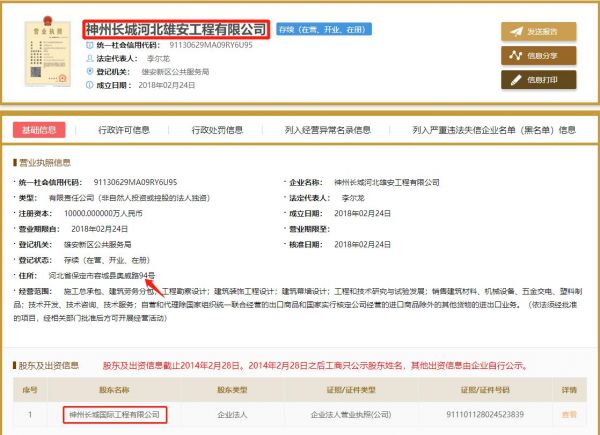Click the 信息分享 button
600x435 pixels.
tap(538, 55)
